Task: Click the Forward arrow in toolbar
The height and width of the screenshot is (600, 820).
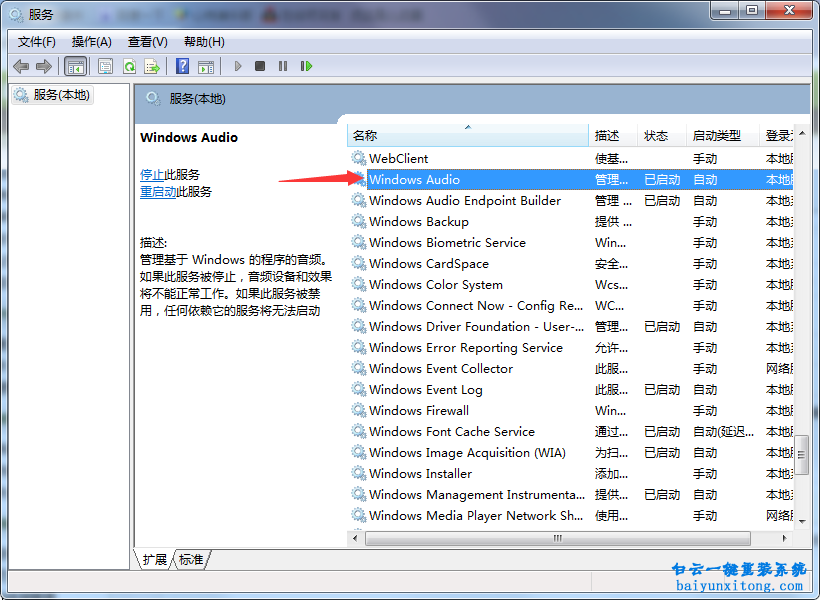Action: pos(44,66)
